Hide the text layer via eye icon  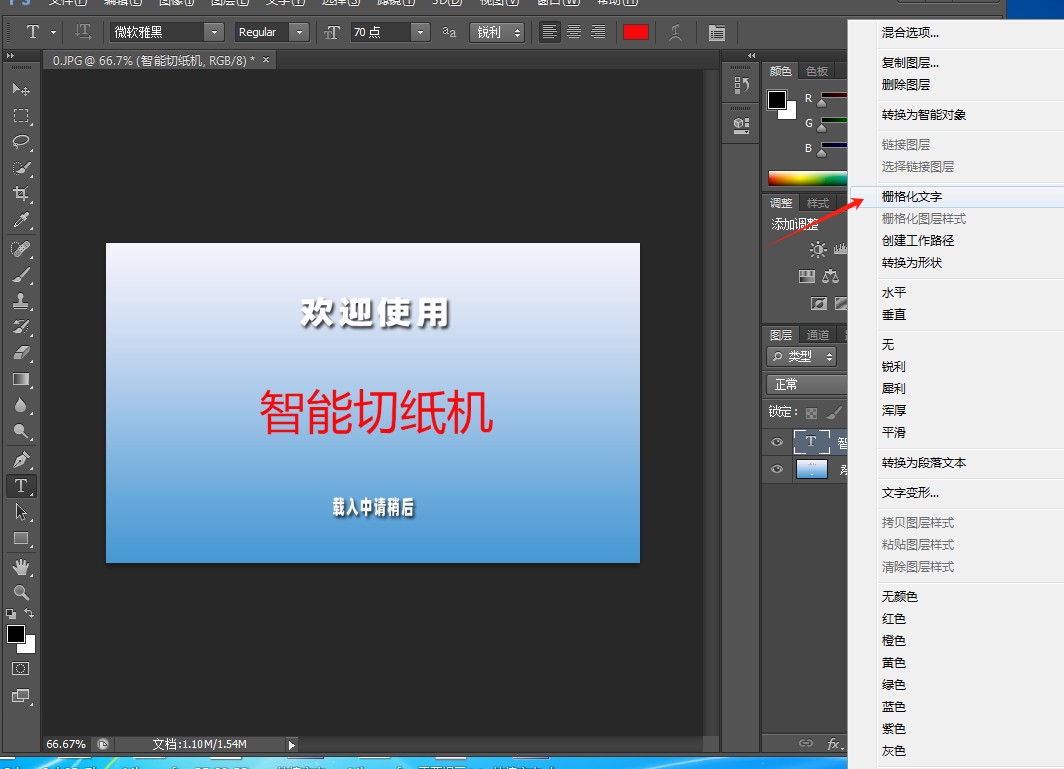coord(777,442)
